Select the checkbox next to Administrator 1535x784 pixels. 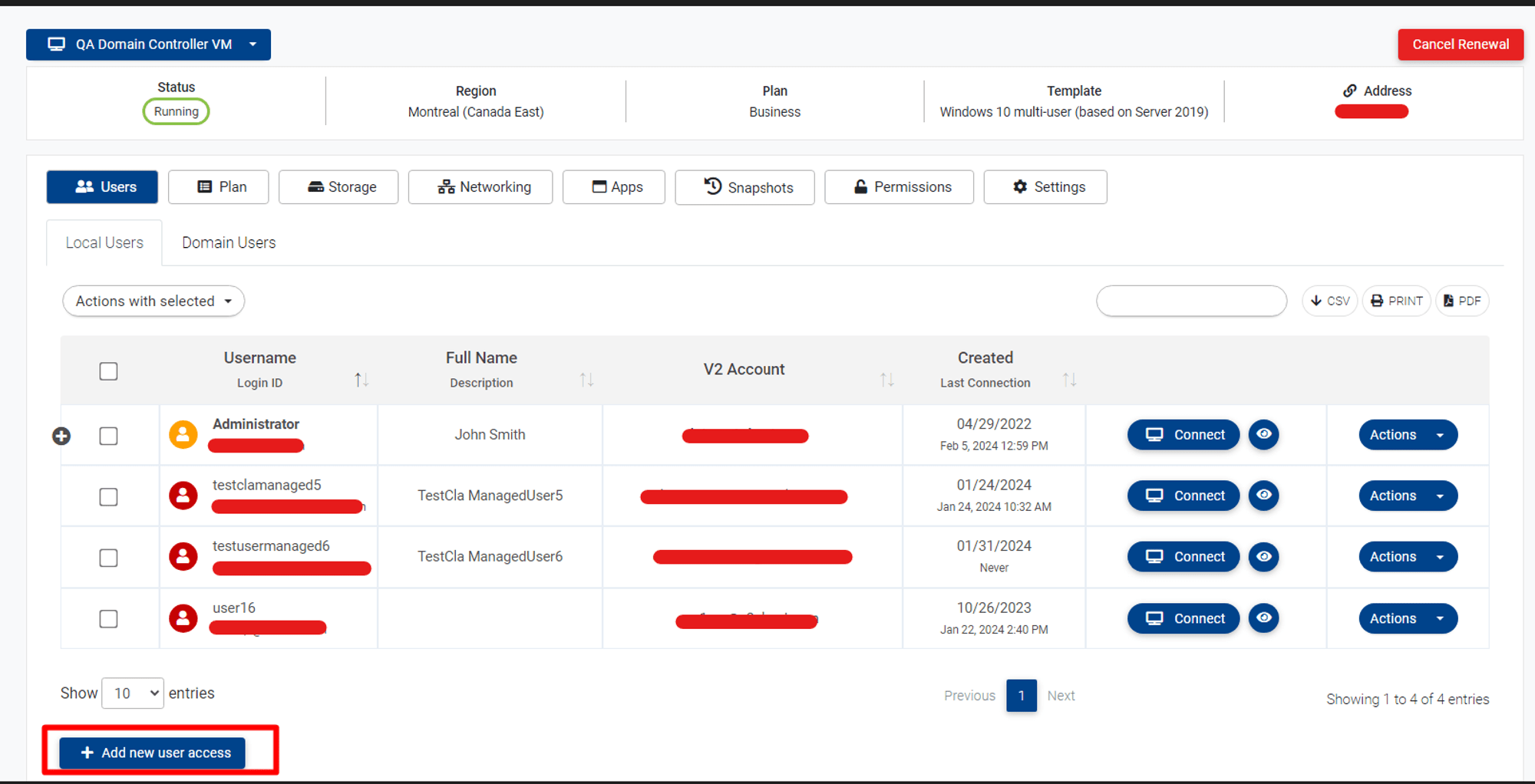(x=108, y=436)
